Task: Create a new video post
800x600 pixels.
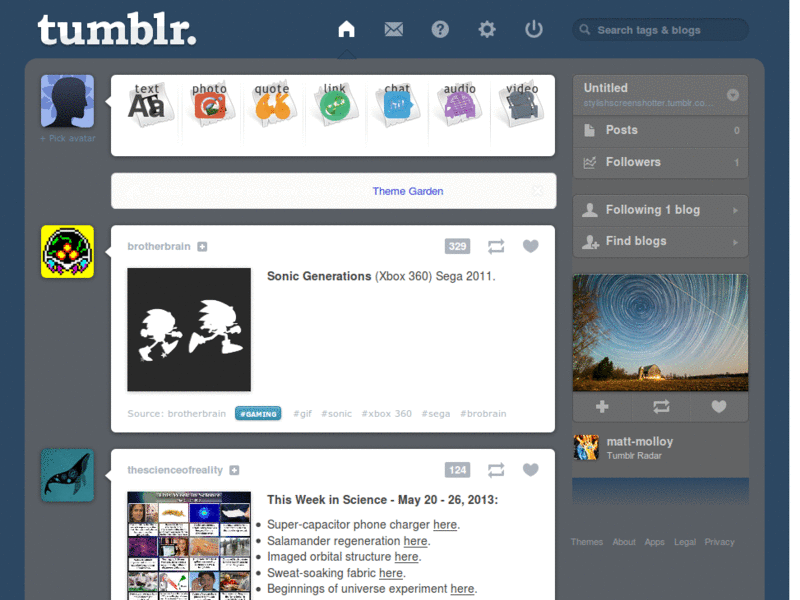Action: pyautogui.click(x=522, y=105)
